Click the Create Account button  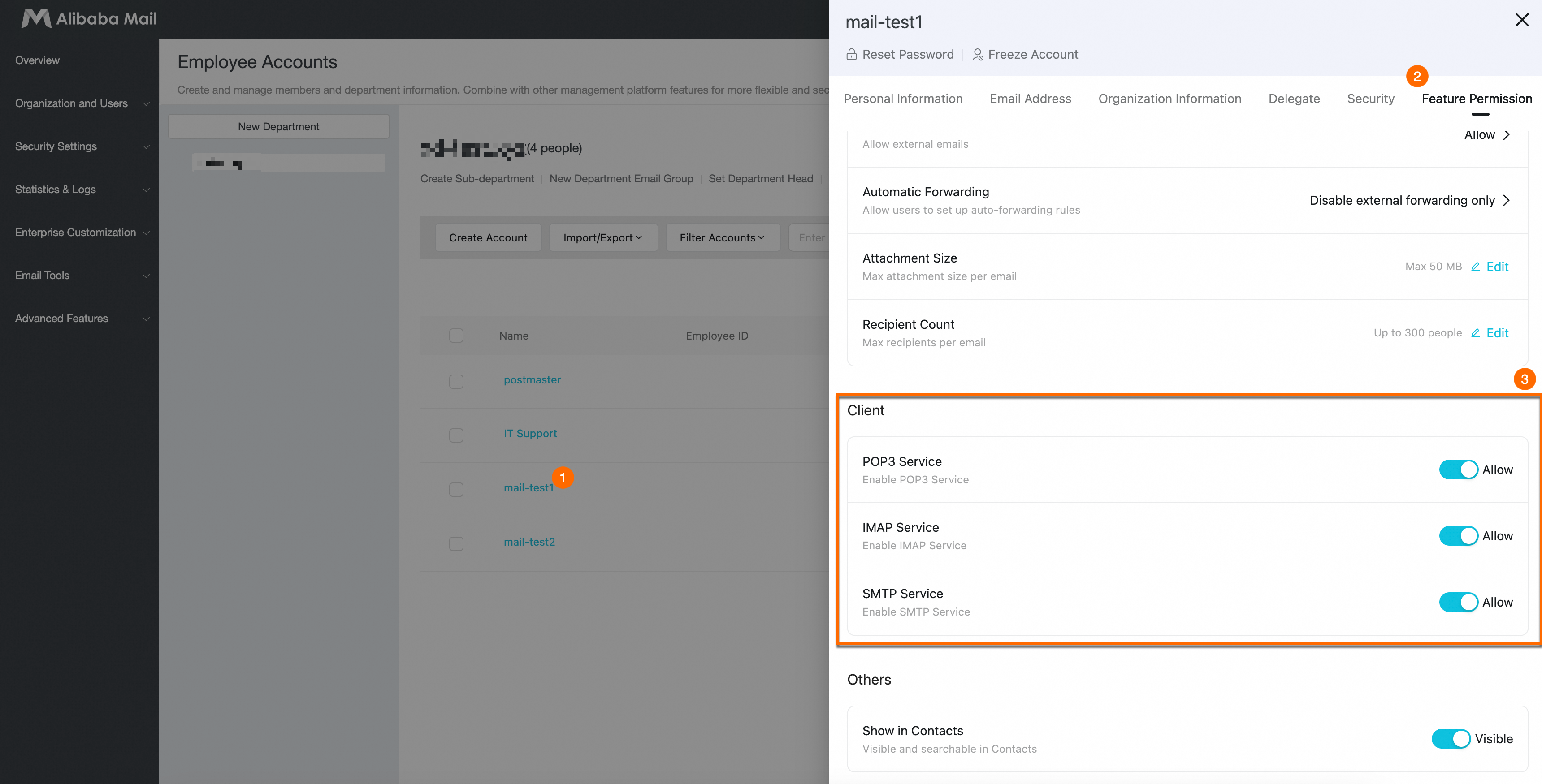488,237
